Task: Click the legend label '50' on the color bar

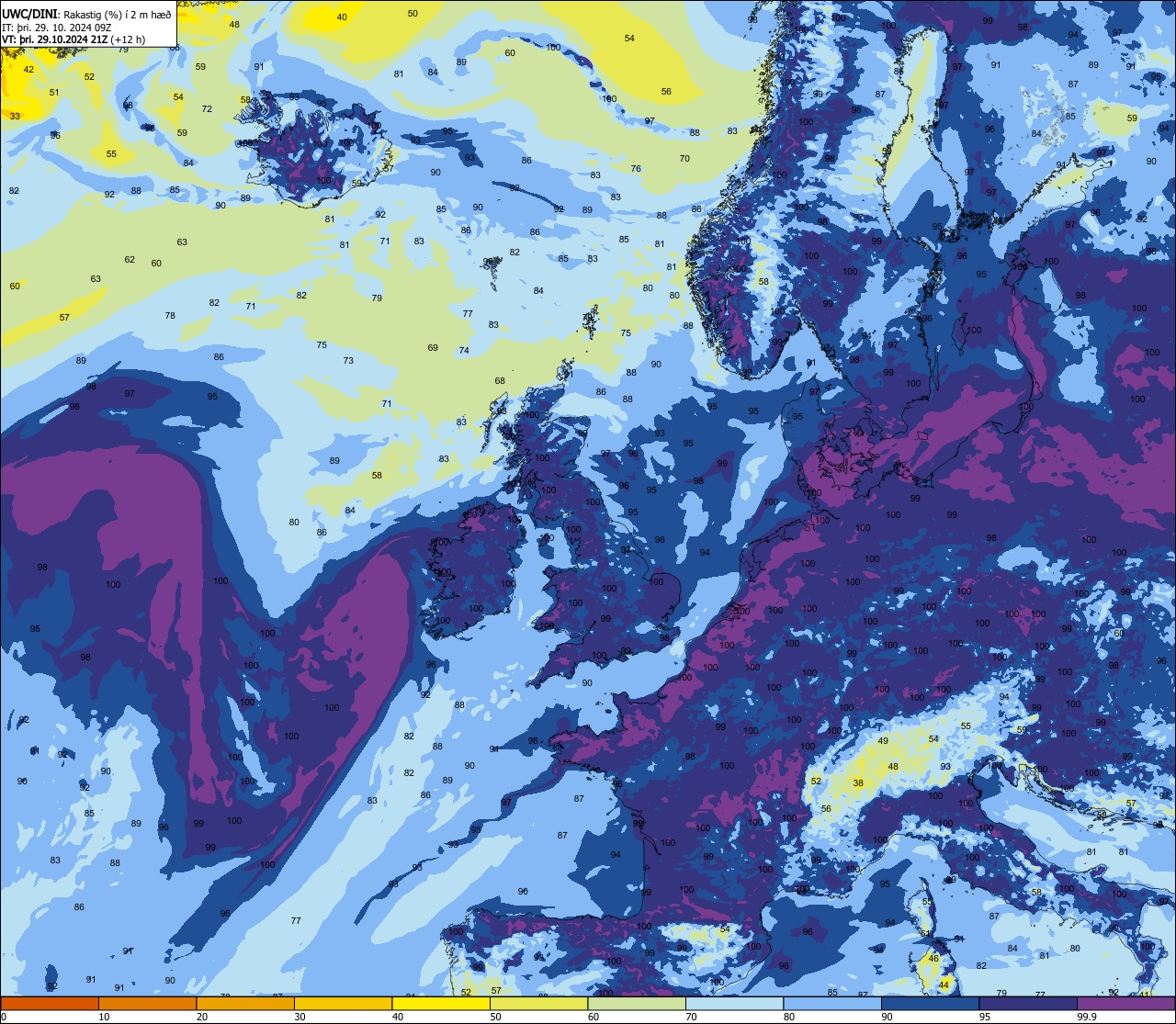Action: (495, 1017)
